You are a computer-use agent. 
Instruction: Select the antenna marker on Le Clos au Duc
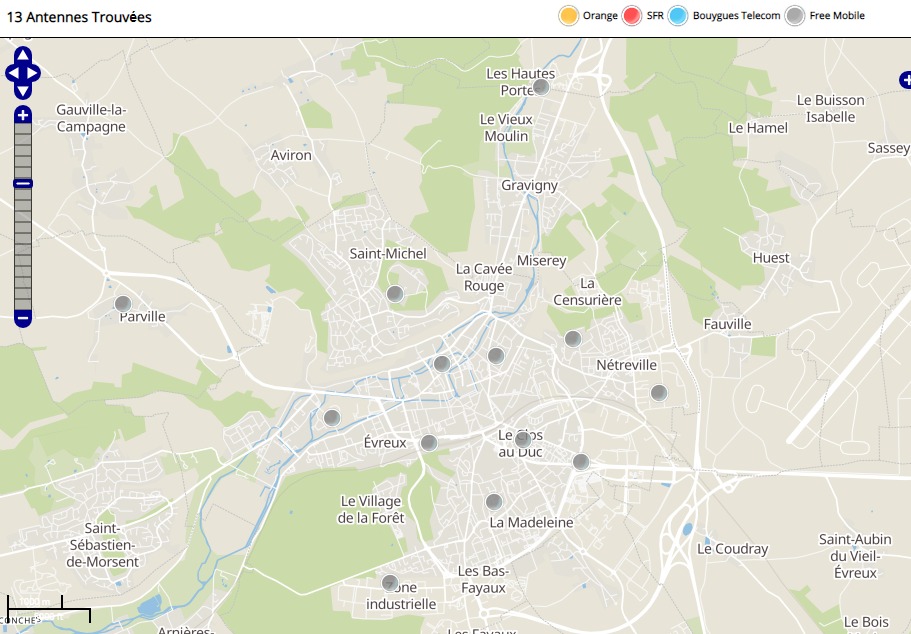523,440
